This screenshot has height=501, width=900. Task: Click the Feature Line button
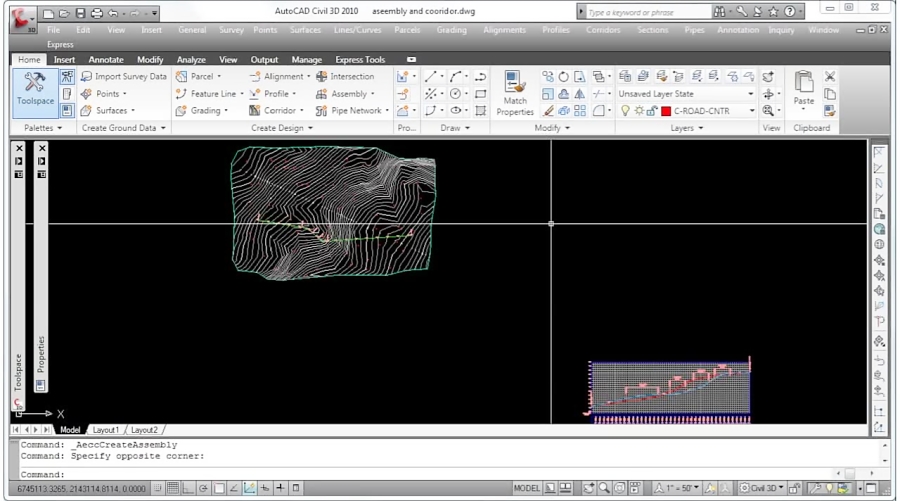click(209, 94)
